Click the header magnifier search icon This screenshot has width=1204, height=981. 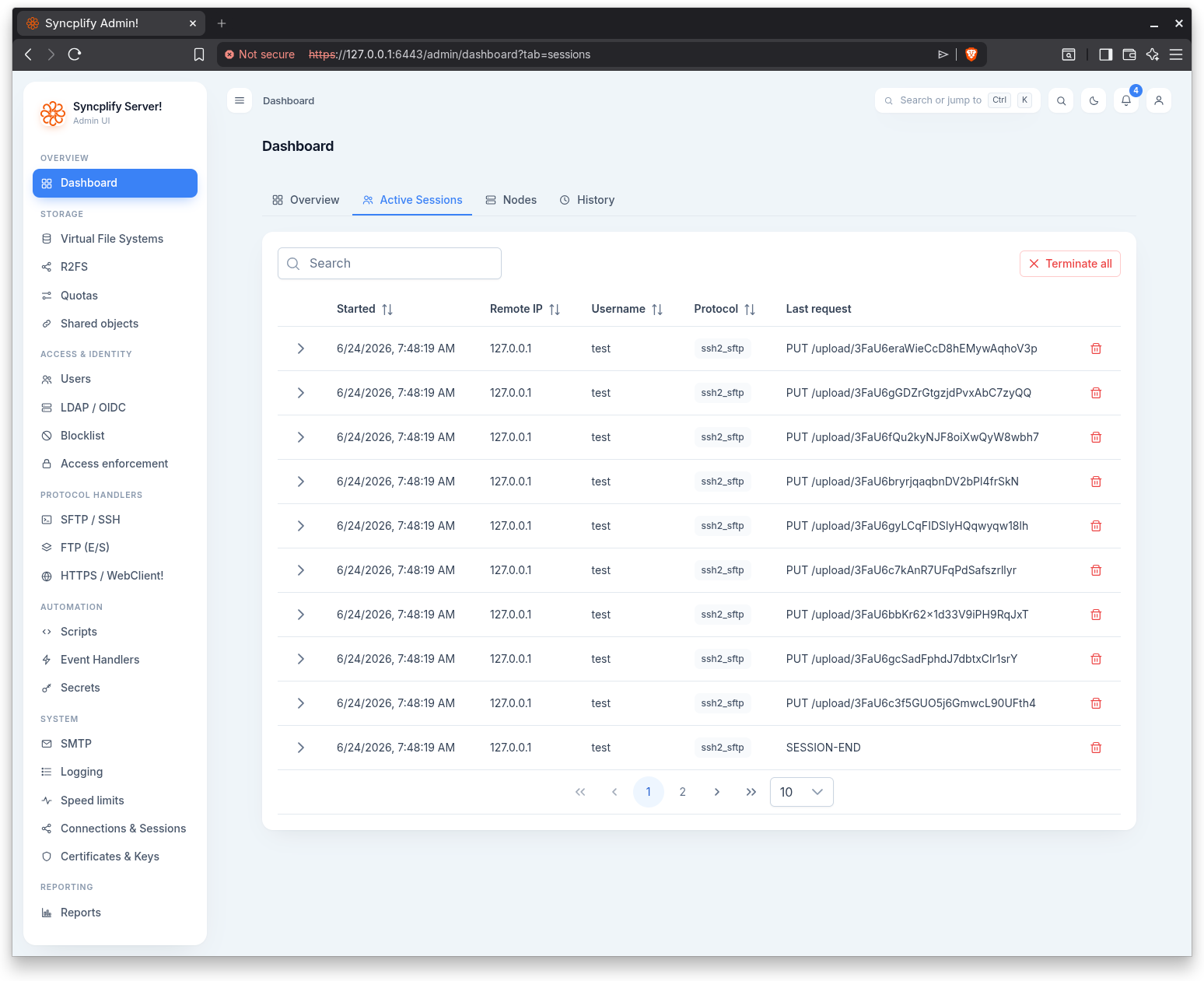1061,100
